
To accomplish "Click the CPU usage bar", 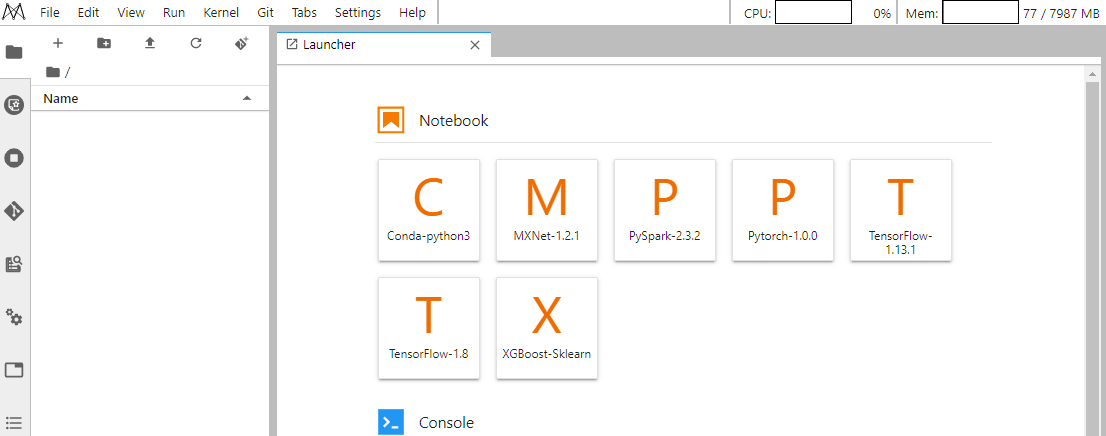I will pyautogui.click(x=813, y=13).
